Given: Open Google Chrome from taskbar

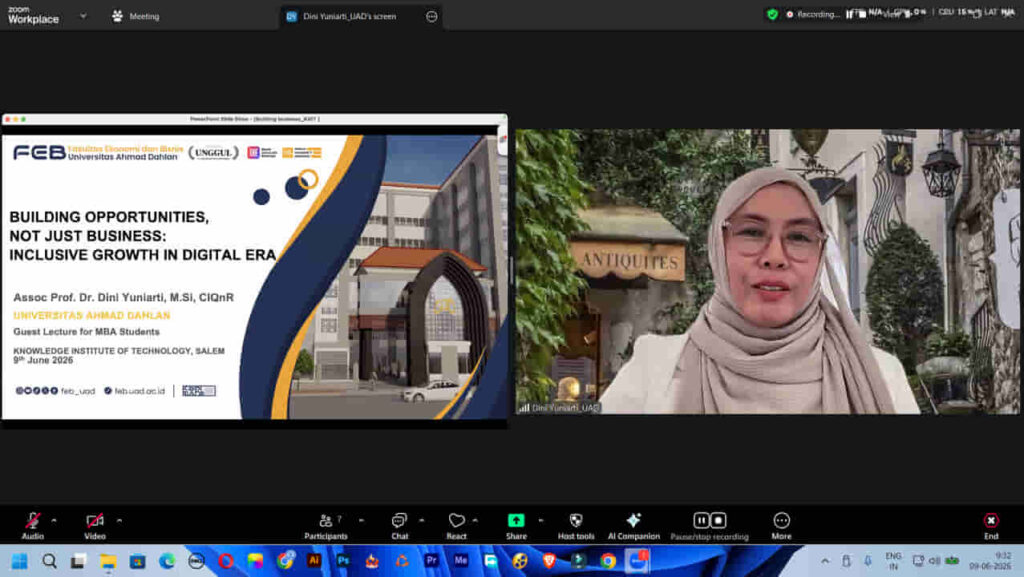Looking at the screenshot, I should 608,561.
